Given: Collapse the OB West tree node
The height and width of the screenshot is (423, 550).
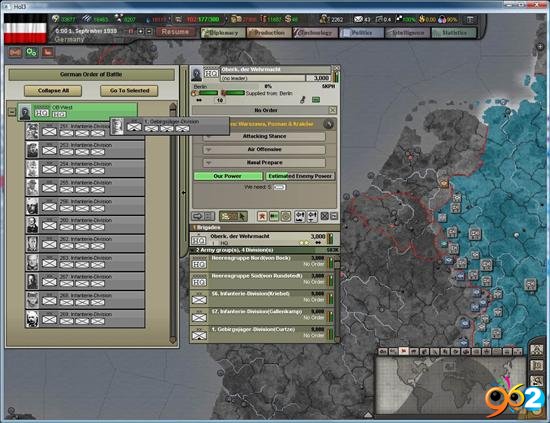Looking at the screenshot, I should [x=12, y=112].
